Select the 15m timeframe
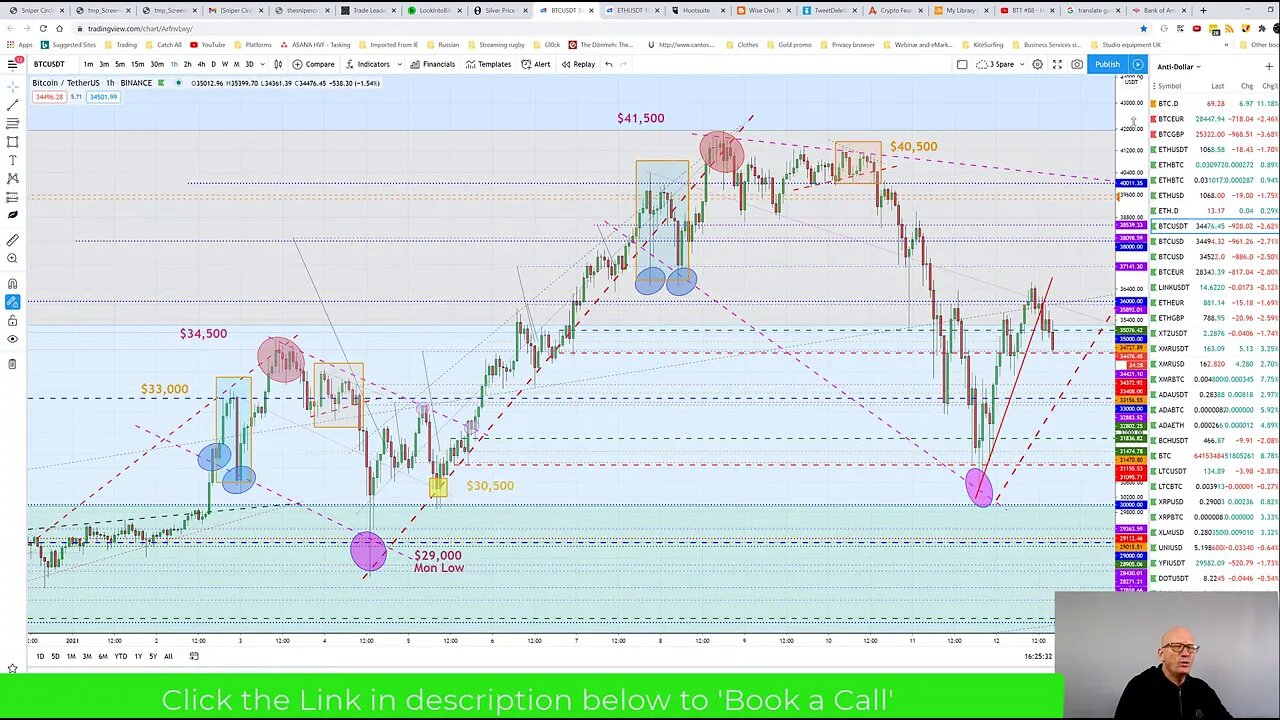This screenshot has width=1280, height=720. (x=137, y=64)
